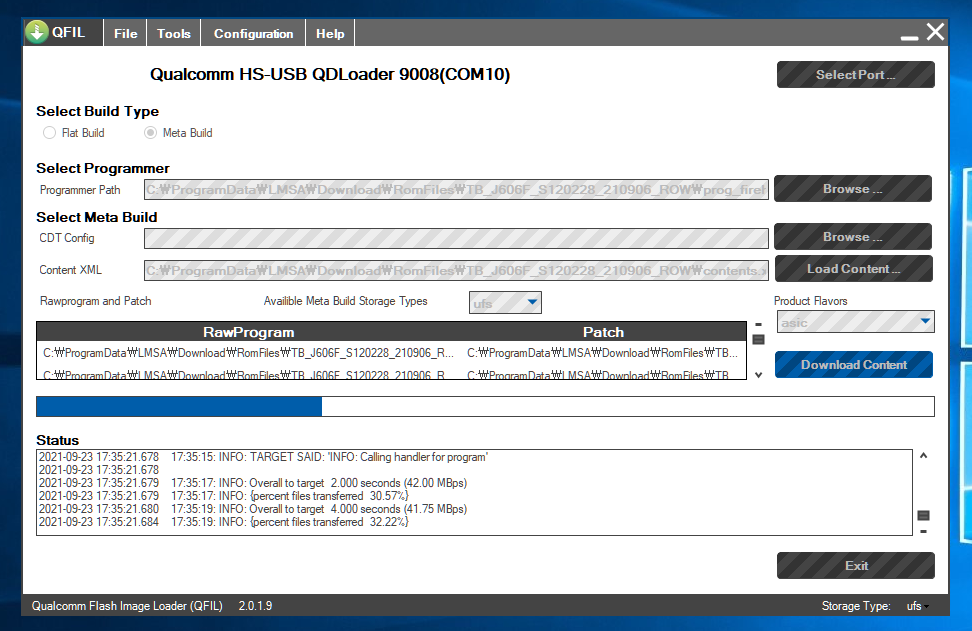Screen dimensions: 972x631
Task: Click the minus icon beside the RawProgram table
Action: (758, 324)
